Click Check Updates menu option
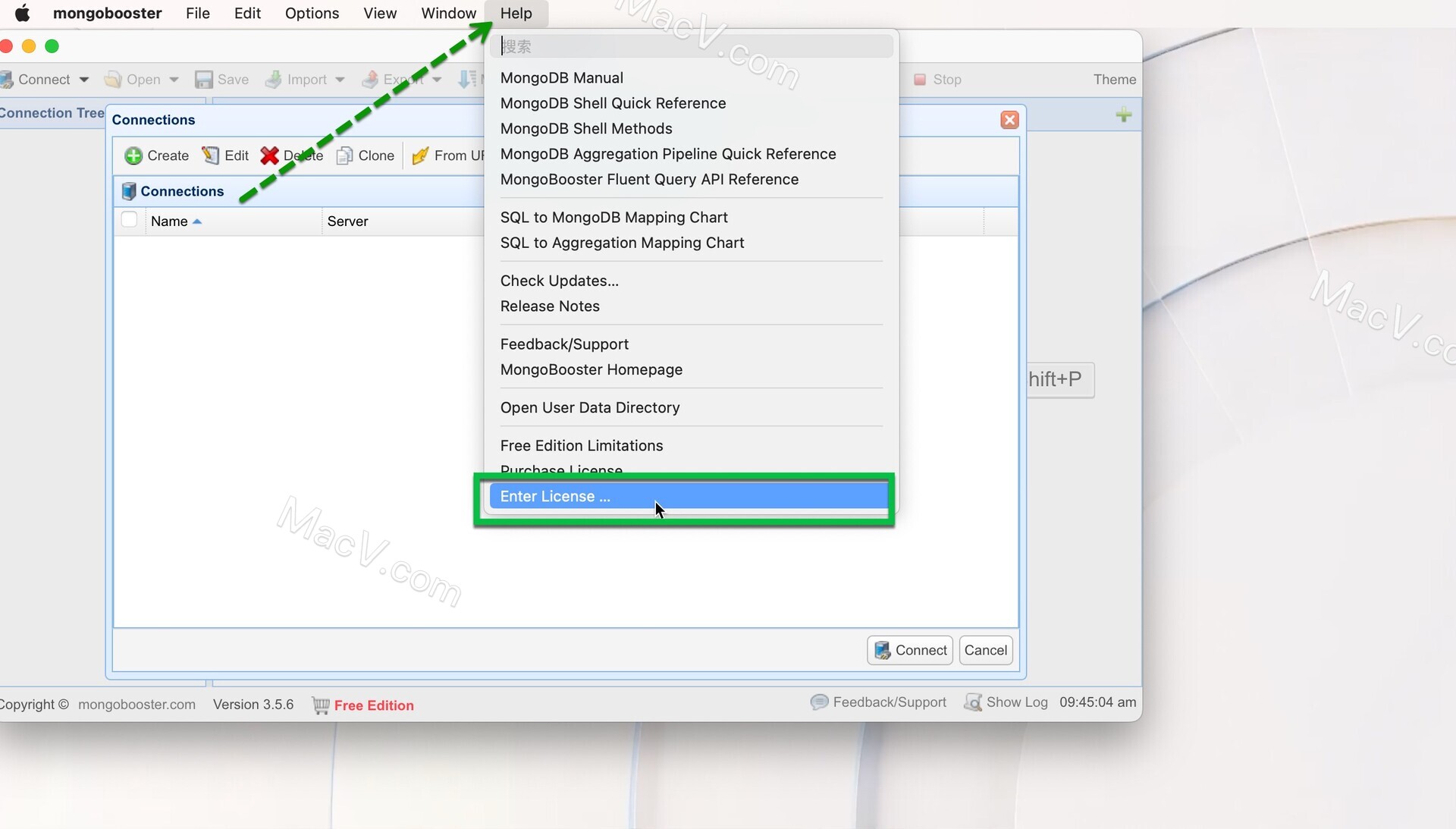The width and height of the screenshot is (1456, 829). tap(560, 280)
